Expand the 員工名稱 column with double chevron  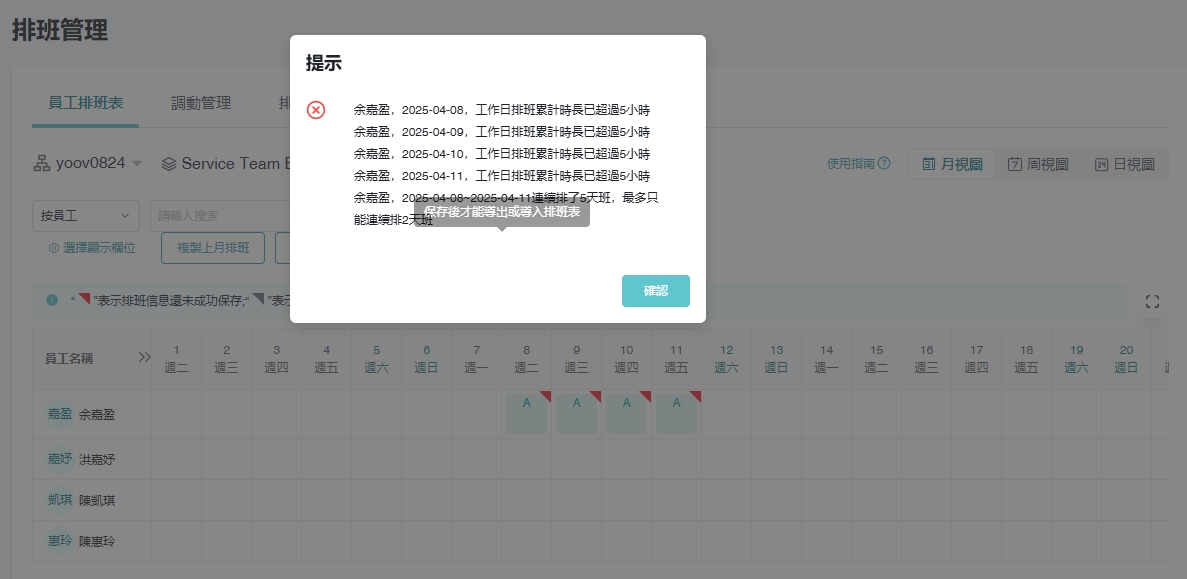pos(144,358)
